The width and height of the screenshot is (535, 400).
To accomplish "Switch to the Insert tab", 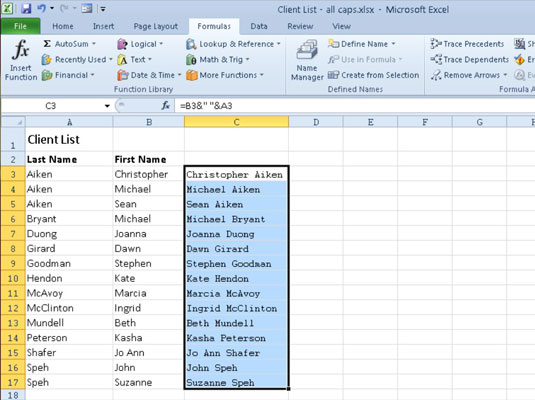I will click(x=103, y=26).
